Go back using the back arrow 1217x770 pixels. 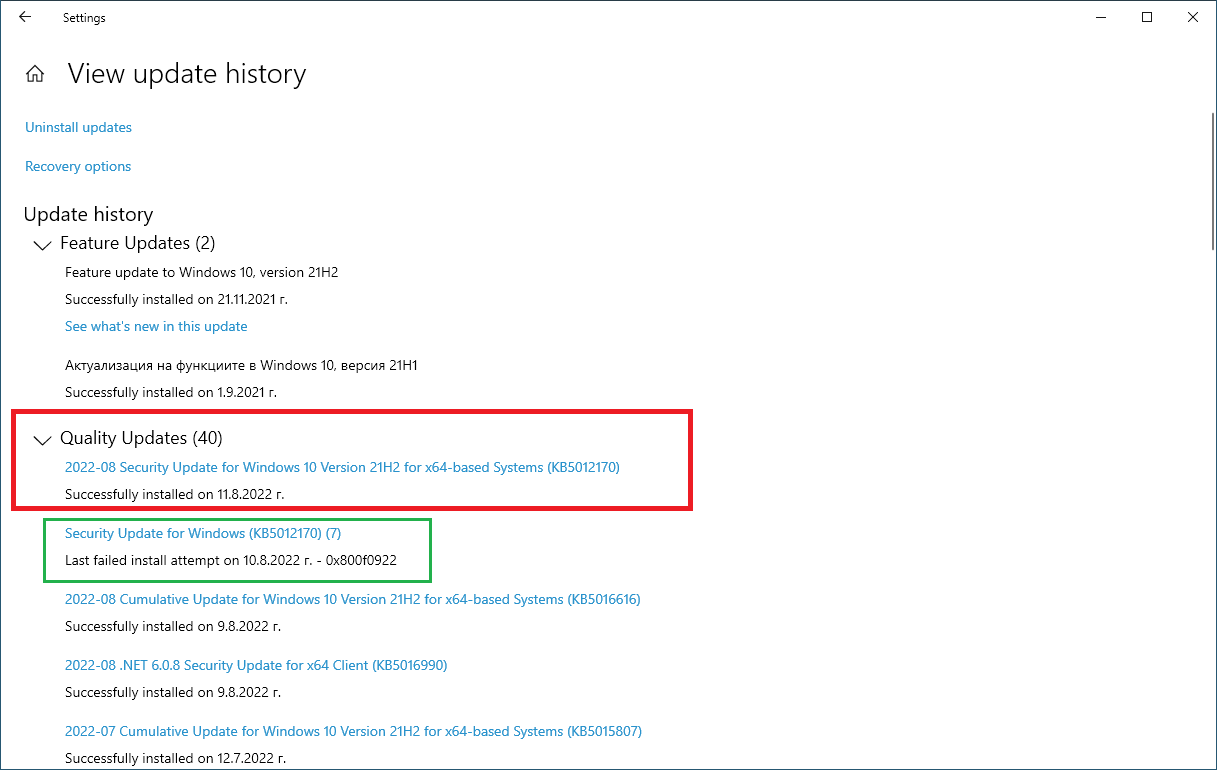pyautogui.click(x=25, y=17)
